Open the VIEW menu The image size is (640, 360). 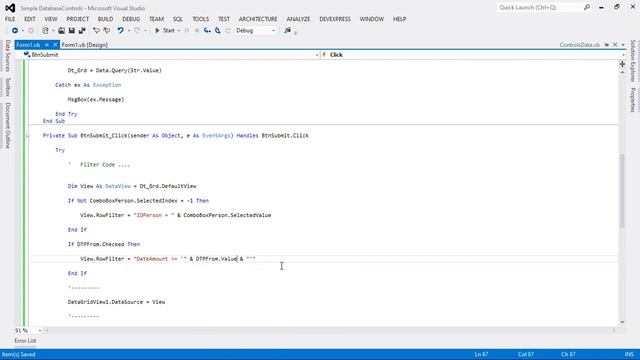click(51, 19)
